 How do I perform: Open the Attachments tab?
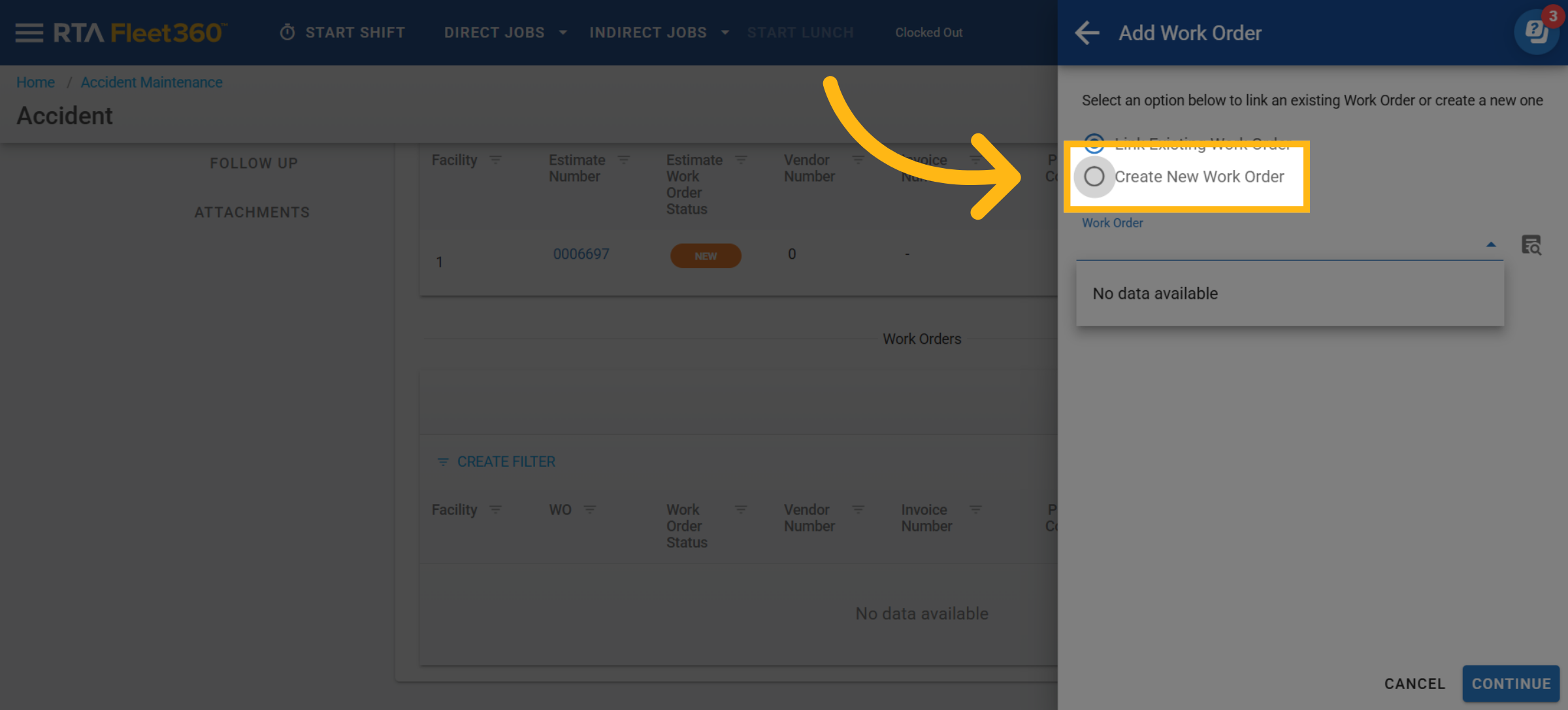point(252,212)
